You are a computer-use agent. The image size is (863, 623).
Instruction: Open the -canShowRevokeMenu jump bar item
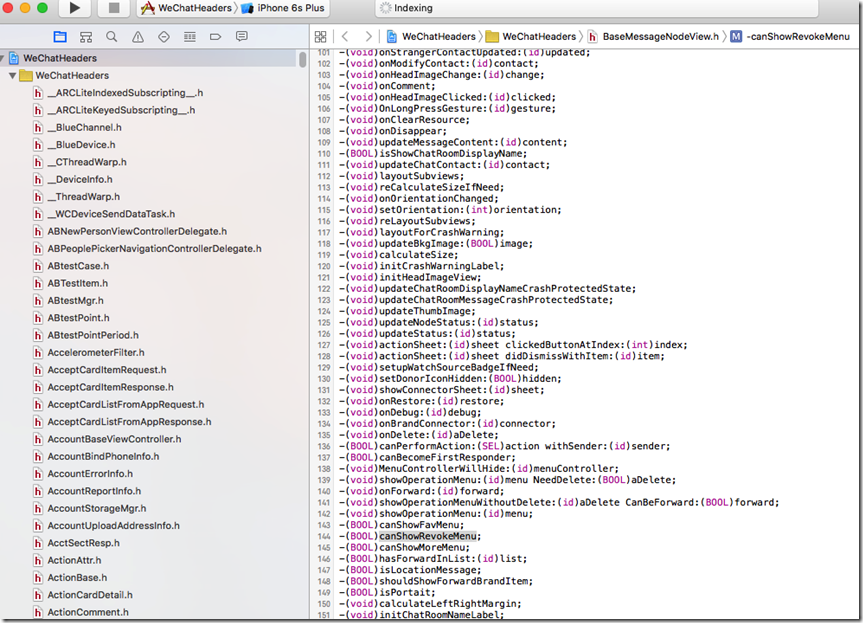click(790, 37)
